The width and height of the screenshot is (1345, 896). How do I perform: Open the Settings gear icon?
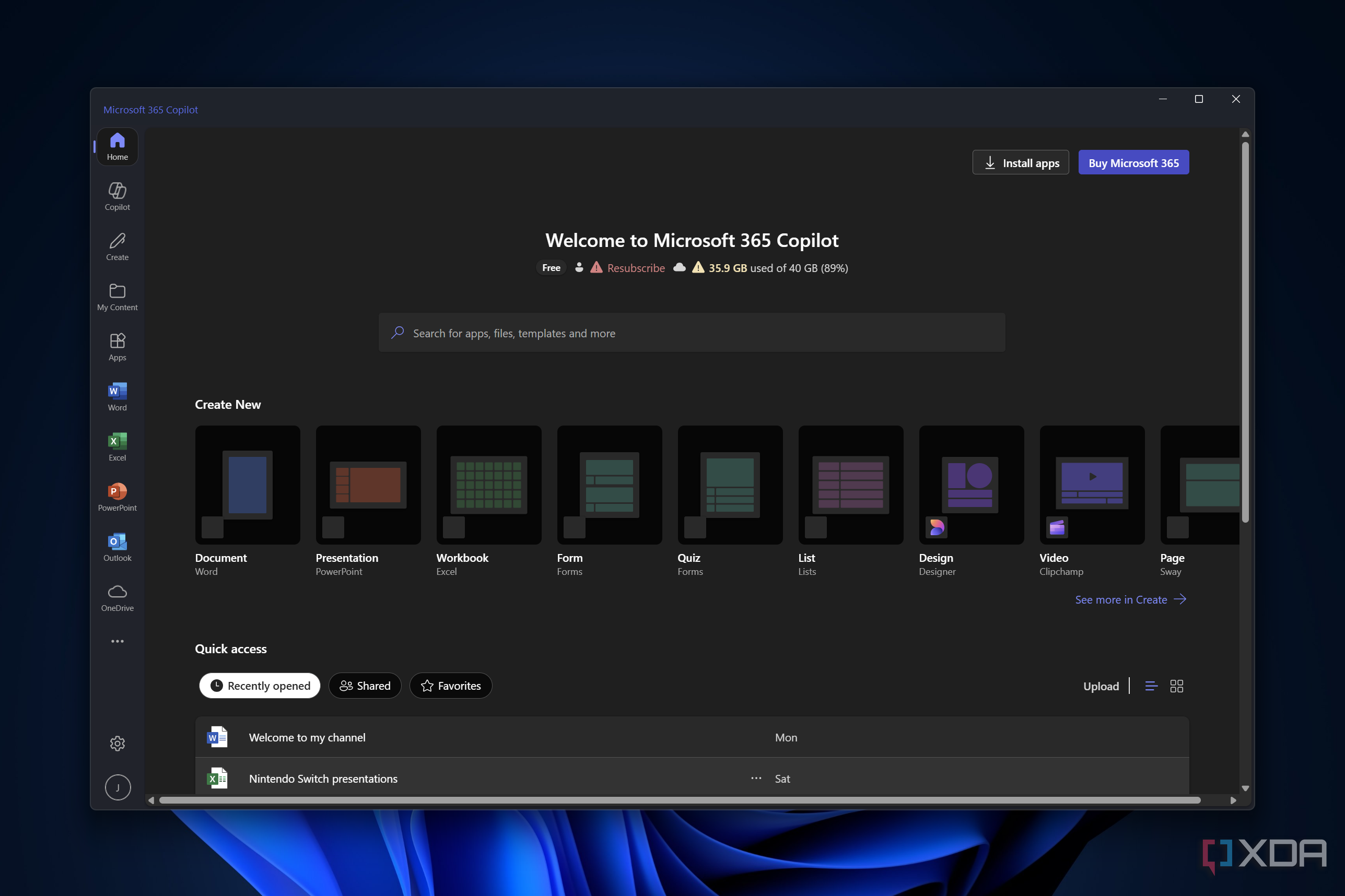[117, 743]
